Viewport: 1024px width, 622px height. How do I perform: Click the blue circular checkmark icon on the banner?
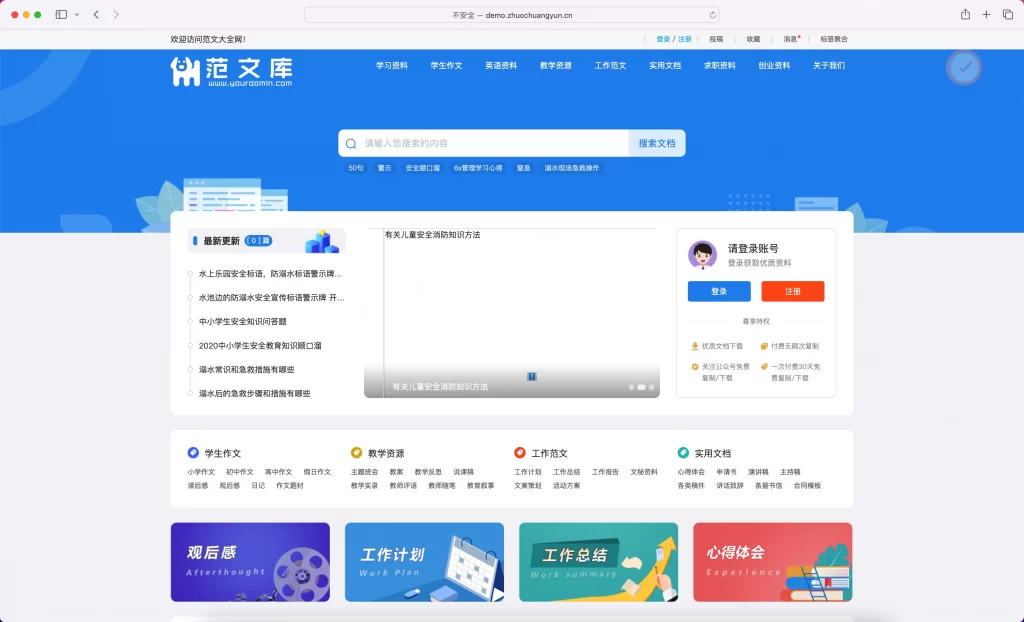point(963,67)
